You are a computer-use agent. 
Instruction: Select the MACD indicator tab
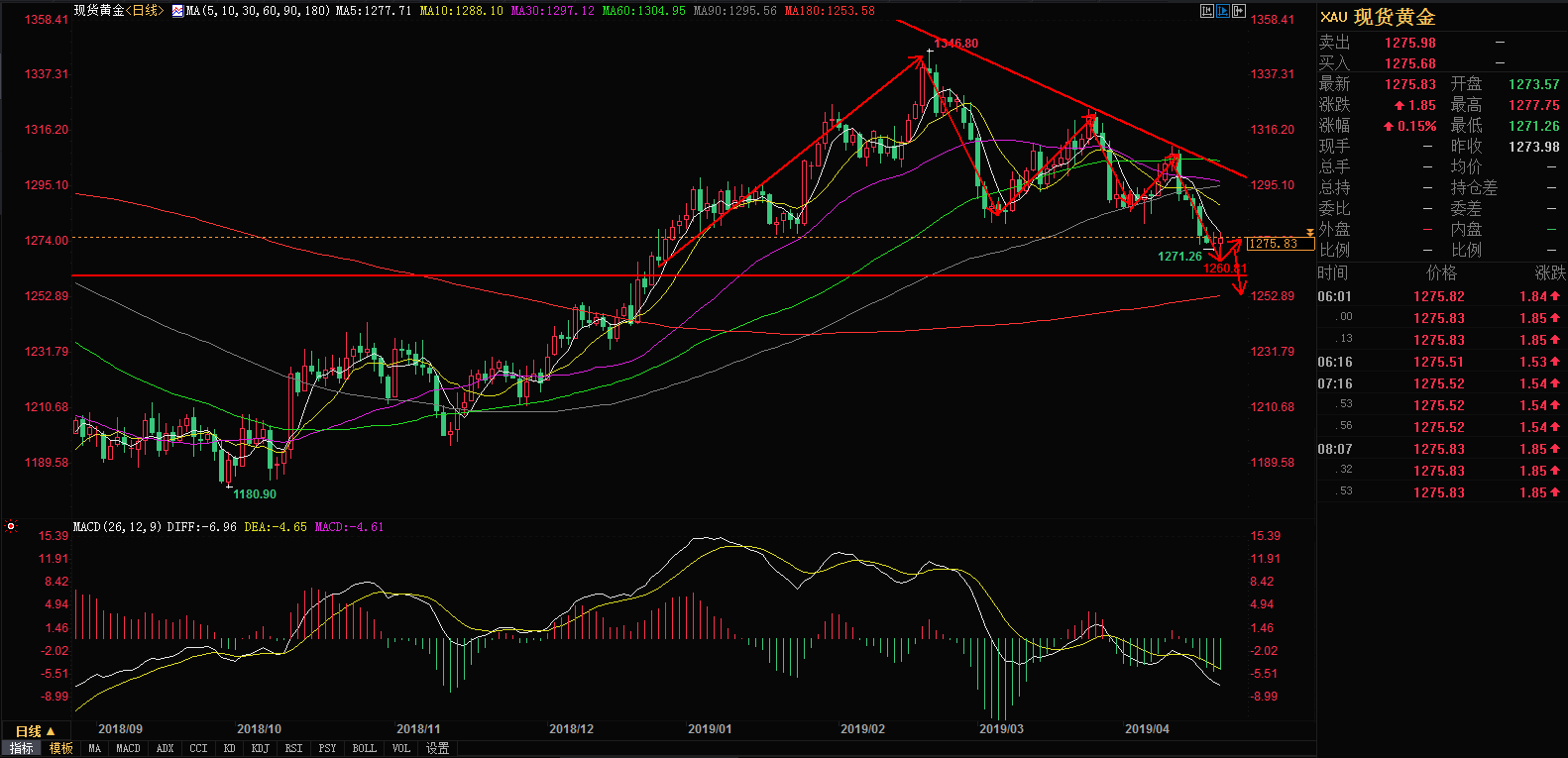[x=128, y=748]
